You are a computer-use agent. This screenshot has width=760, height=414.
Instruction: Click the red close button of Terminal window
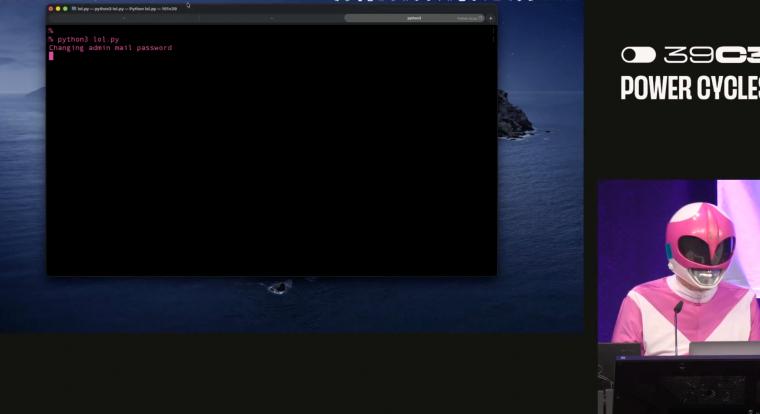50,8
